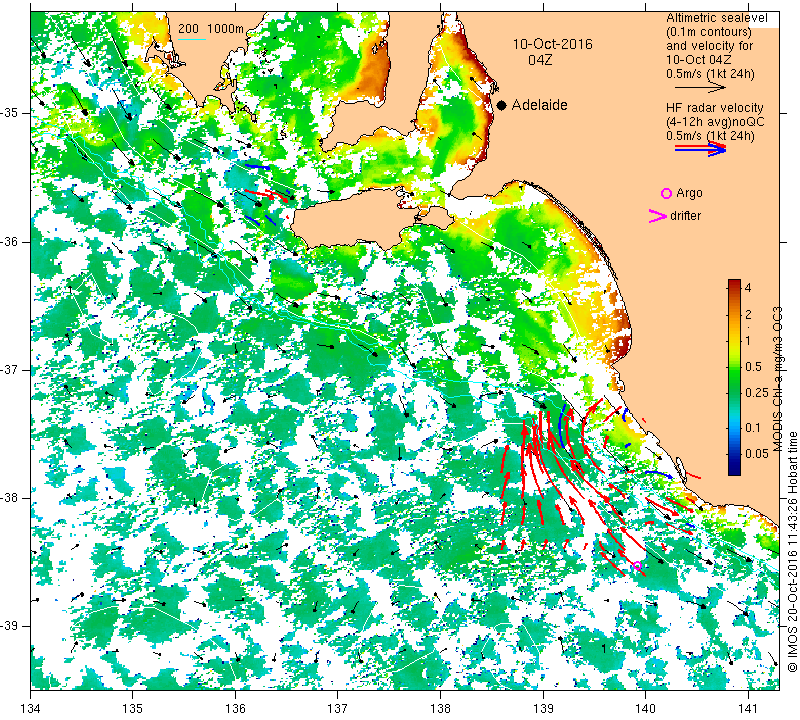The height and width of the screenshot is (720, 800).
Task: Click the 'Argo' legend label
Action: click(689, 193)
